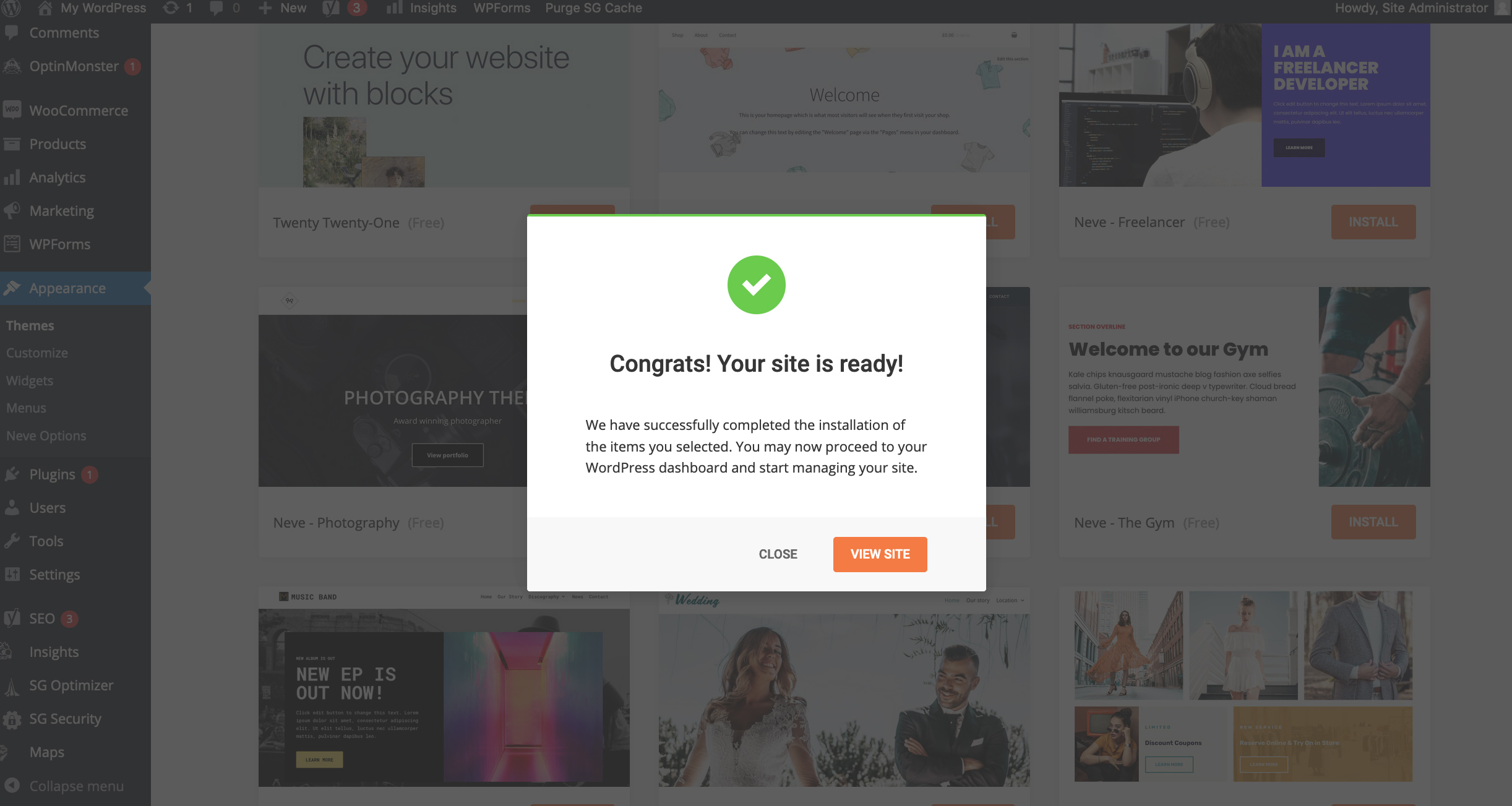This screenshot has height=806, width=1512.
Task: Expand the New content dropdown in admin bar
Action: point(282,8)
